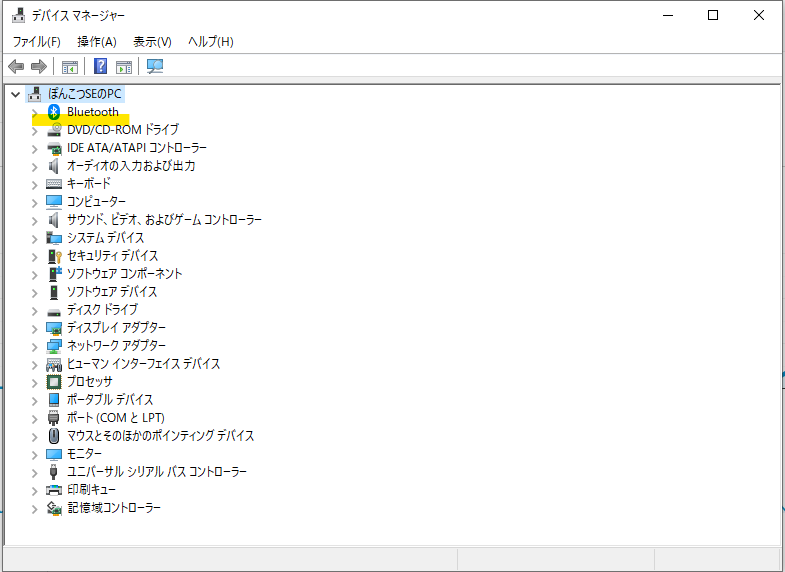This screenshot has width=785, height=572.
Task: Expand the プロセッサ category
Action: [35, 383]
